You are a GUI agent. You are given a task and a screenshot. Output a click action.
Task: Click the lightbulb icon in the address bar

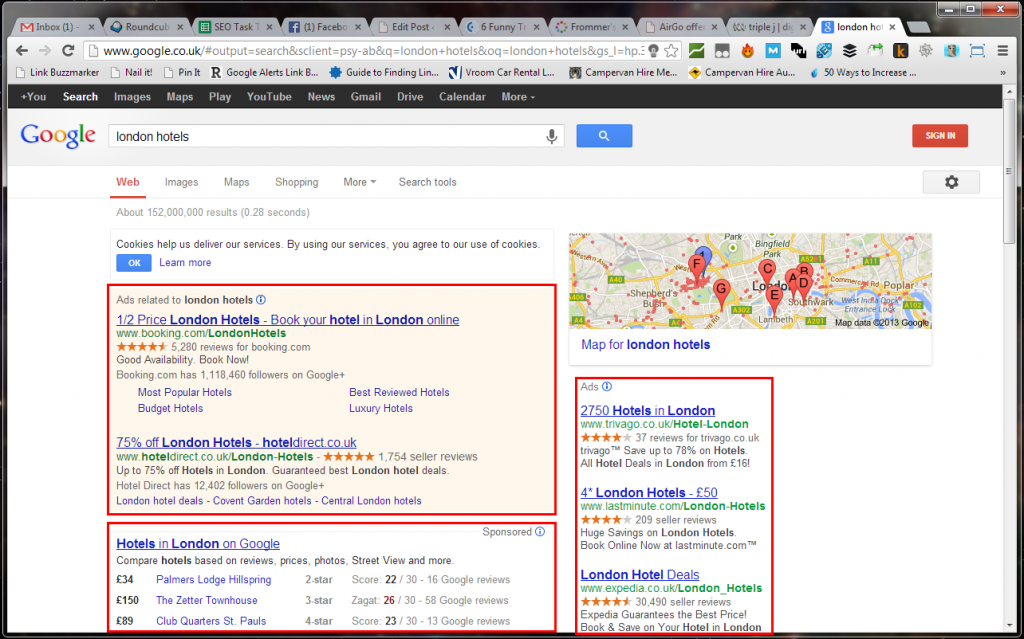point(653,50)
